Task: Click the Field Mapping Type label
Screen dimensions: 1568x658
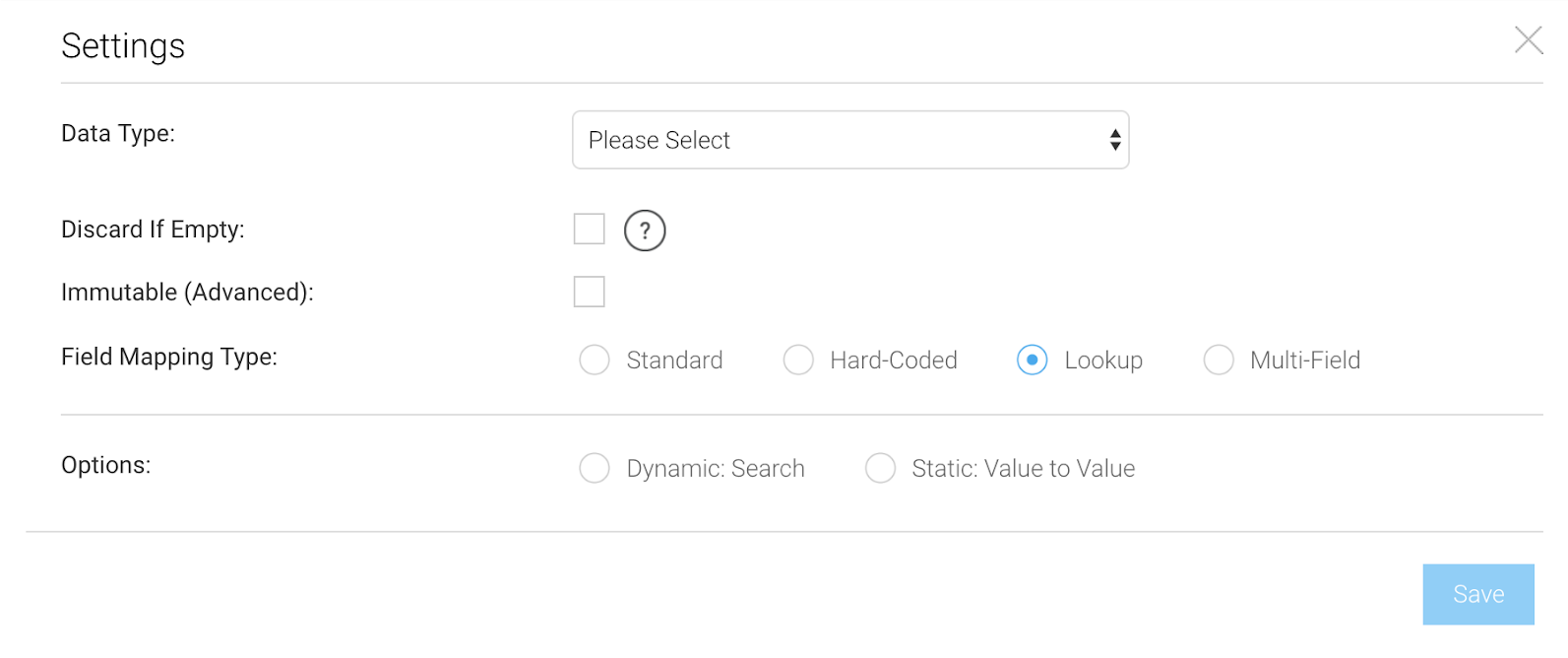Action: pos(169,357)
